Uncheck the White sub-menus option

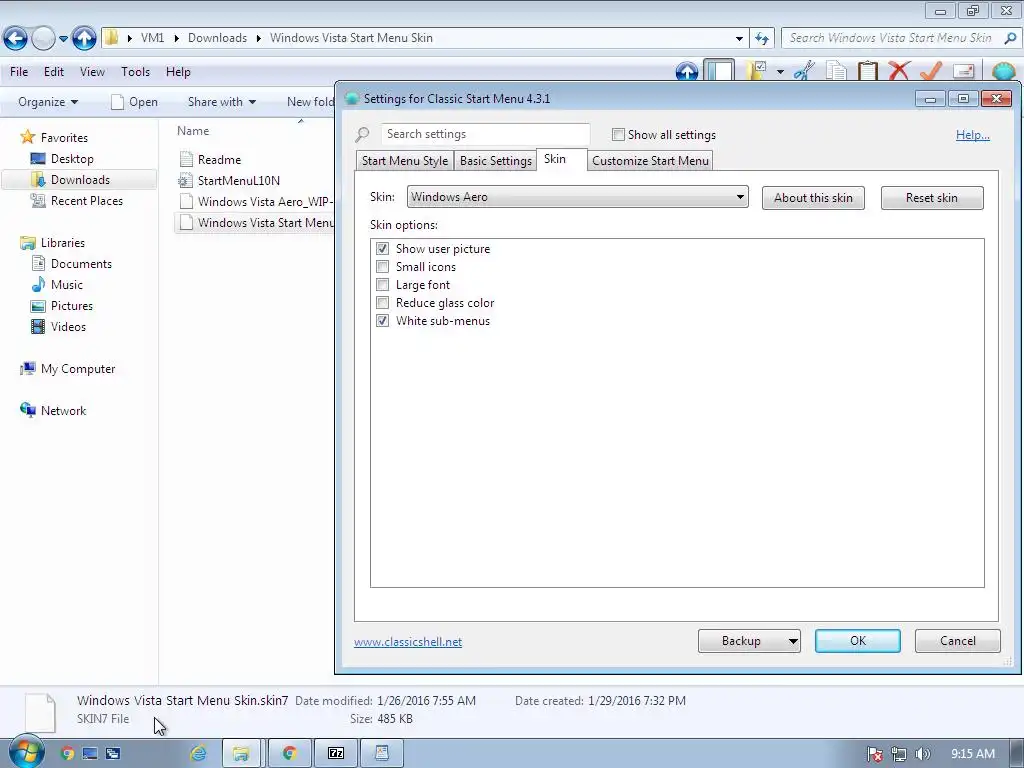pos(382,321)
